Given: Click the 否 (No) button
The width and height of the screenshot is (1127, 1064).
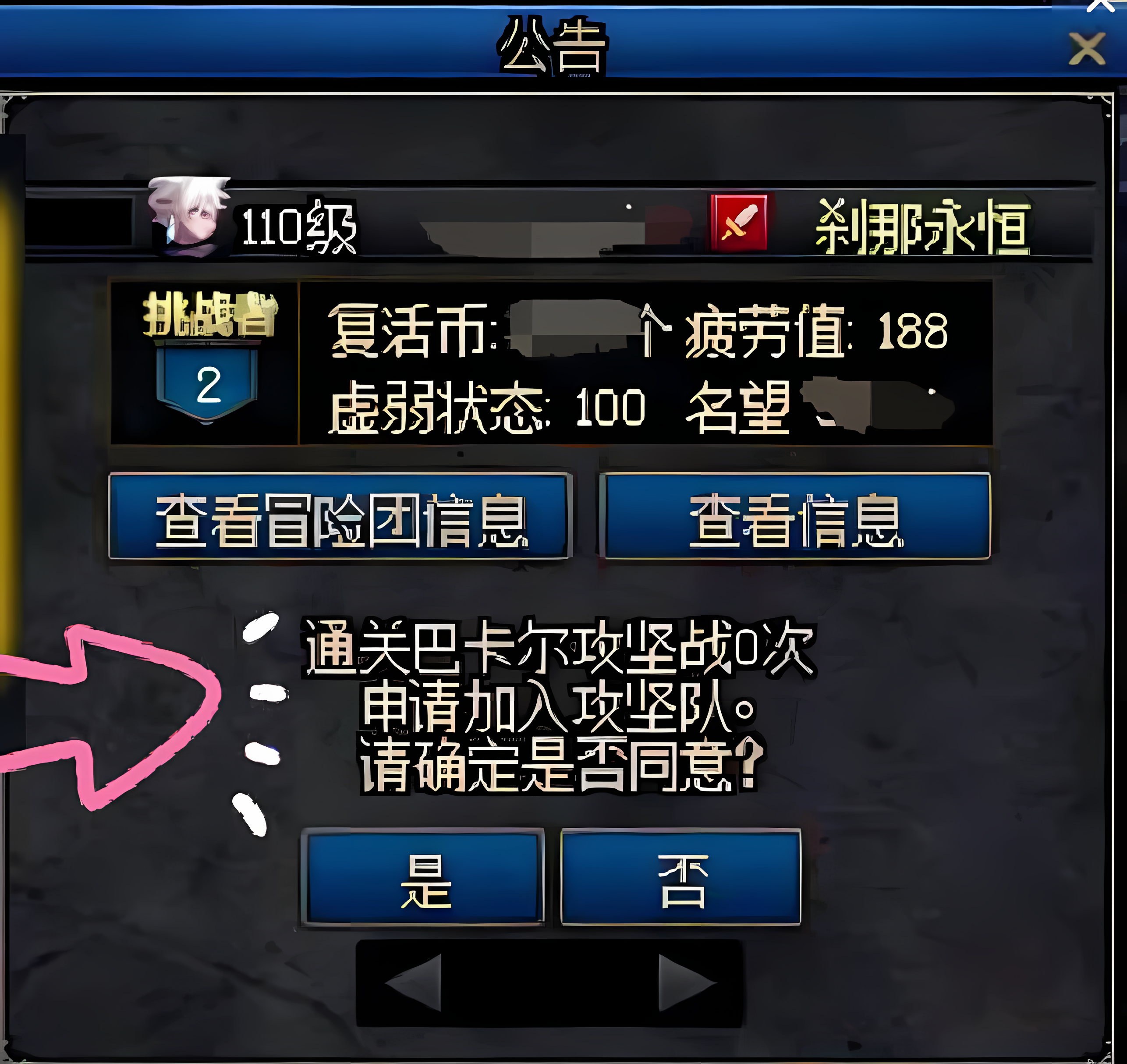Looking at the screenshot, I should (681, 877).
